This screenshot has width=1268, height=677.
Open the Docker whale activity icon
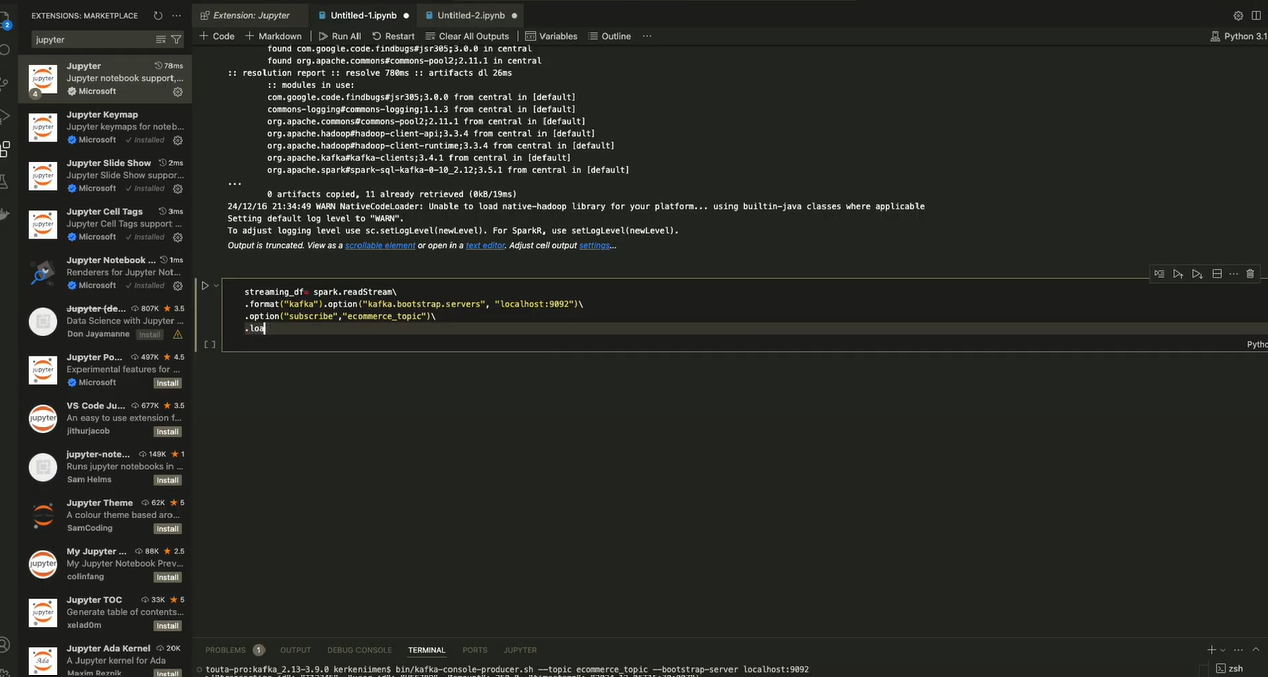pyautogui.click(x=5, y=214)
